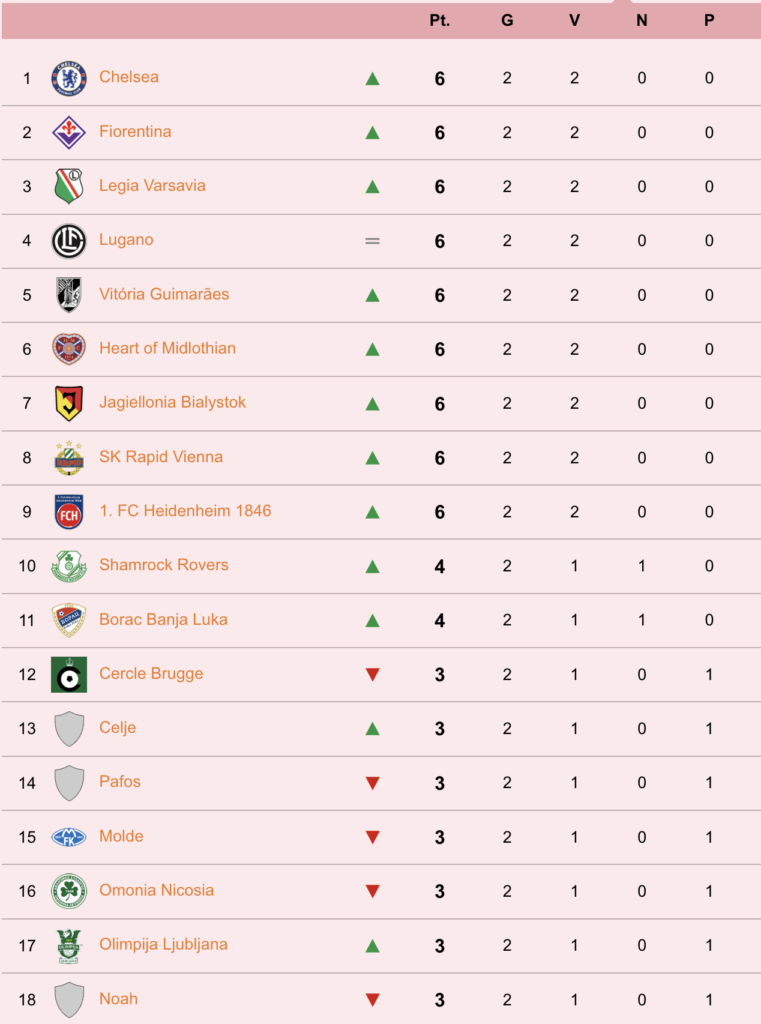Image resolution: width=761 pixels, height=1024 pixels.
Task: Click the red down arrow beside Pafos
Action: pyautogui.click(x=372, y=782)
